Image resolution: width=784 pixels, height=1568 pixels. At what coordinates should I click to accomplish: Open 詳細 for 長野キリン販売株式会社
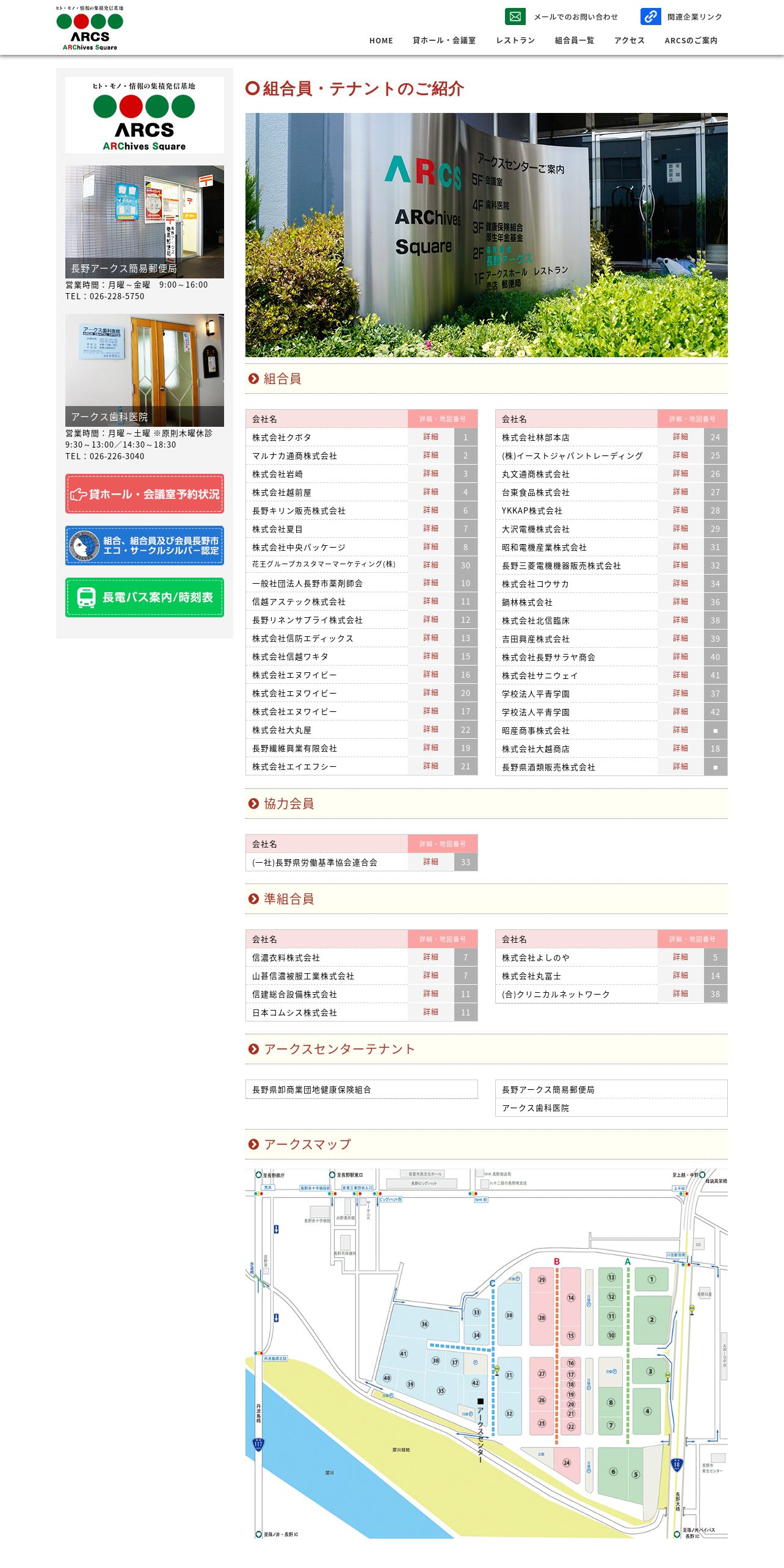[430, 510]
